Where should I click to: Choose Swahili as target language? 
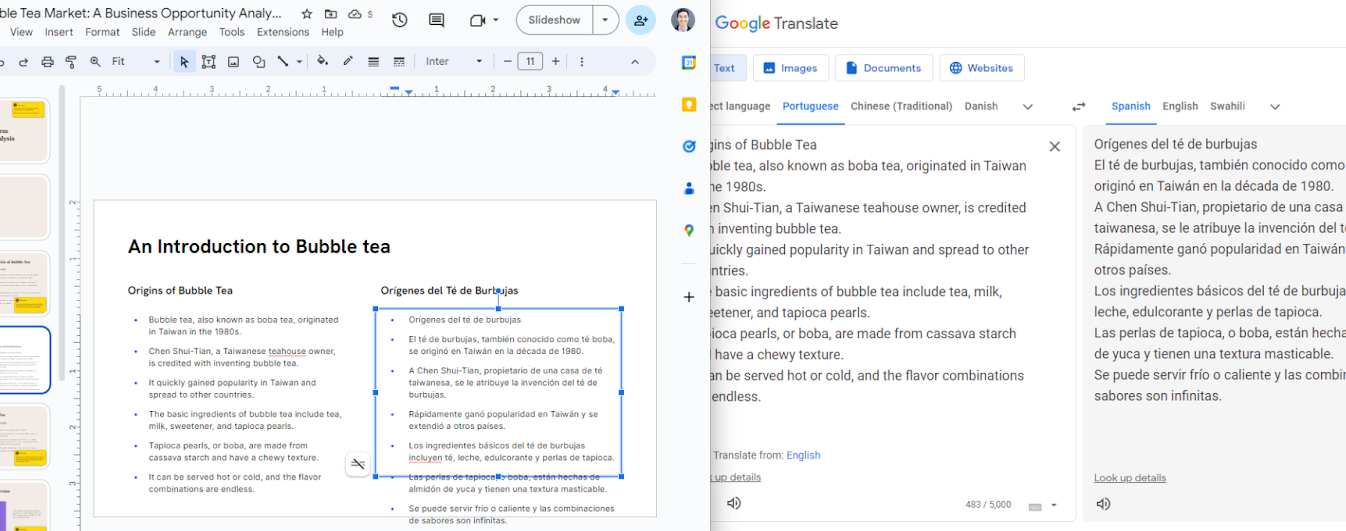point(1228,106)
